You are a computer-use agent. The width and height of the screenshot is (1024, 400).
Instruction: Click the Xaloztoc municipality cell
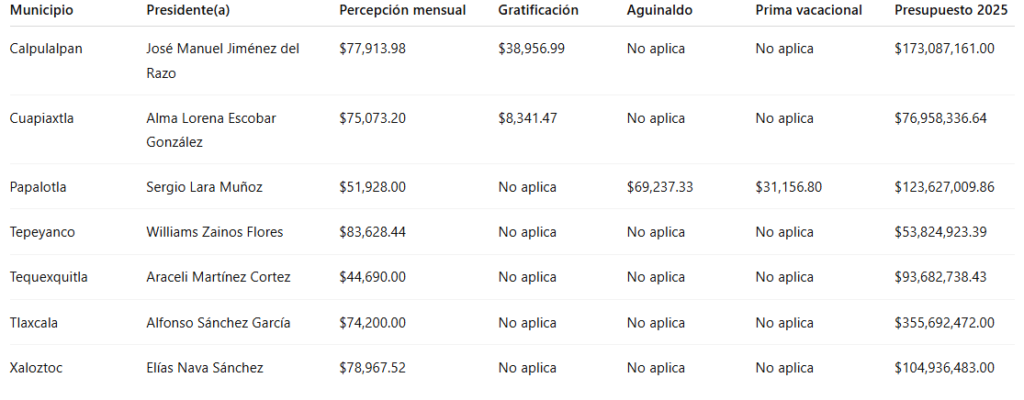pyautogui.click(x=36, y=368)
